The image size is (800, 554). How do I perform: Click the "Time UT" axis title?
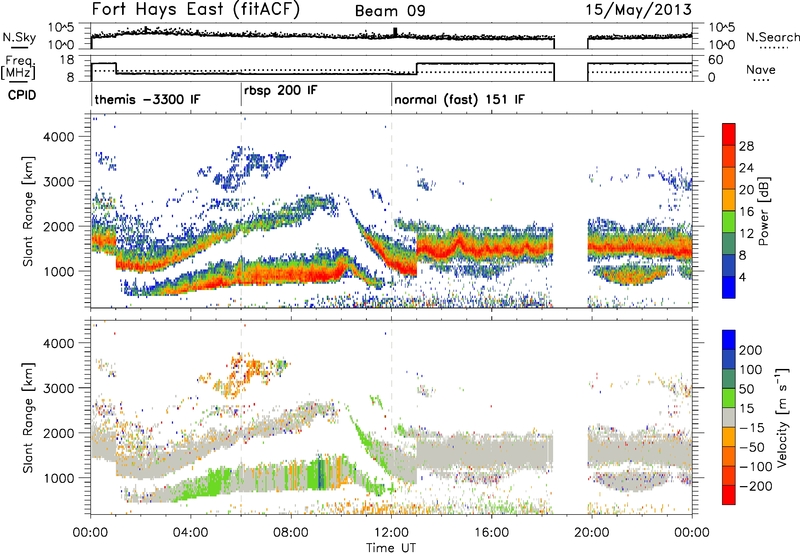(391, 547)
